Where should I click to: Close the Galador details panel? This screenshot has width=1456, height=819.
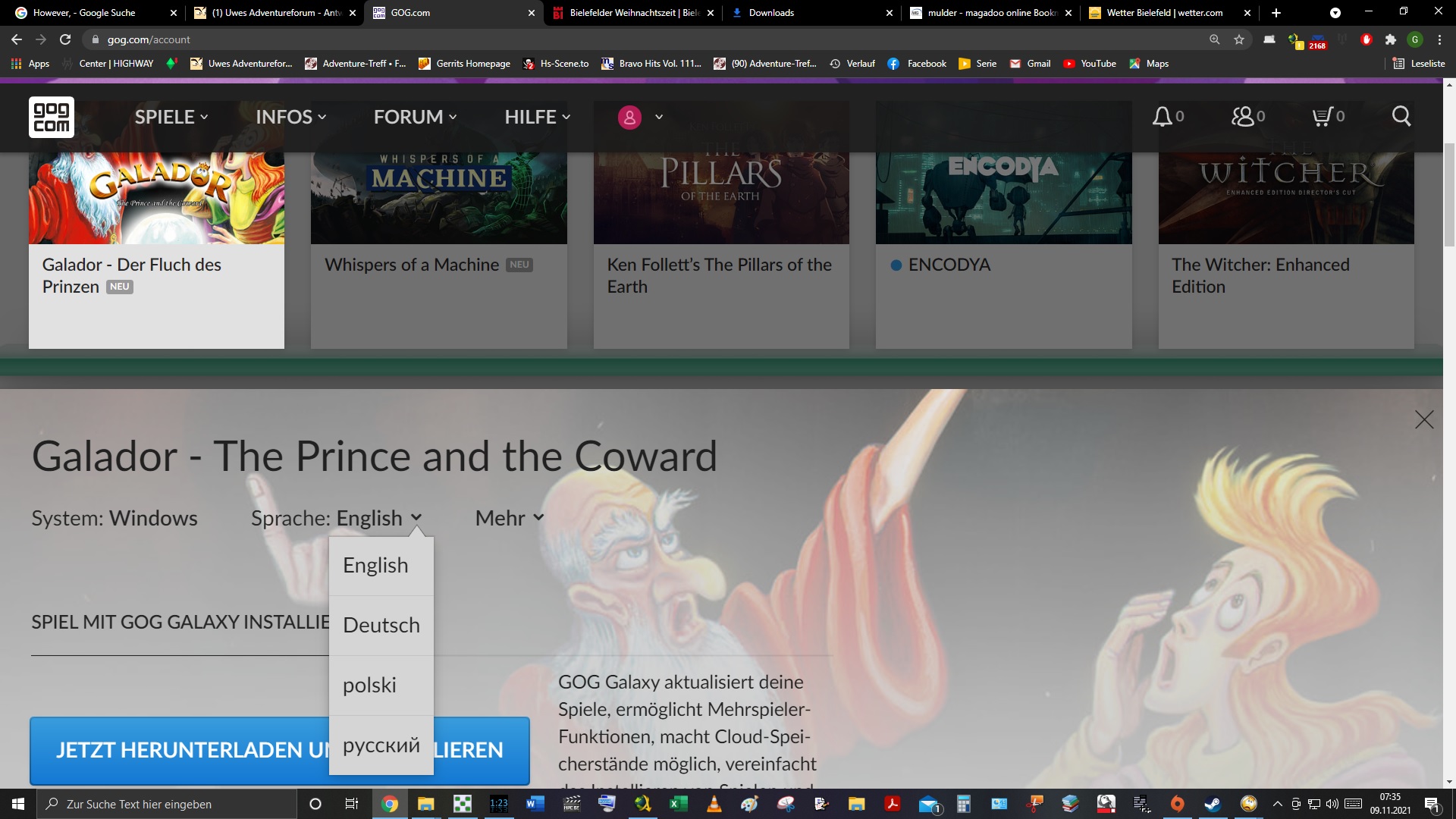(1424, 420)
